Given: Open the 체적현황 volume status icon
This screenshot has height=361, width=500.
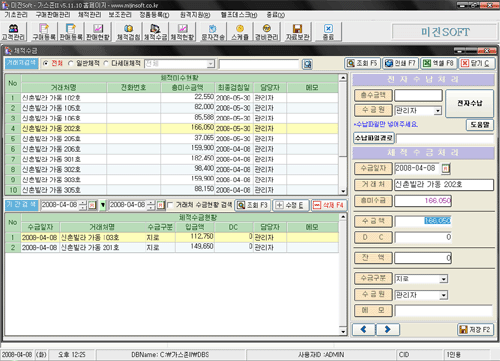Looking at the screenshot, I should click(x=182, y=32).
